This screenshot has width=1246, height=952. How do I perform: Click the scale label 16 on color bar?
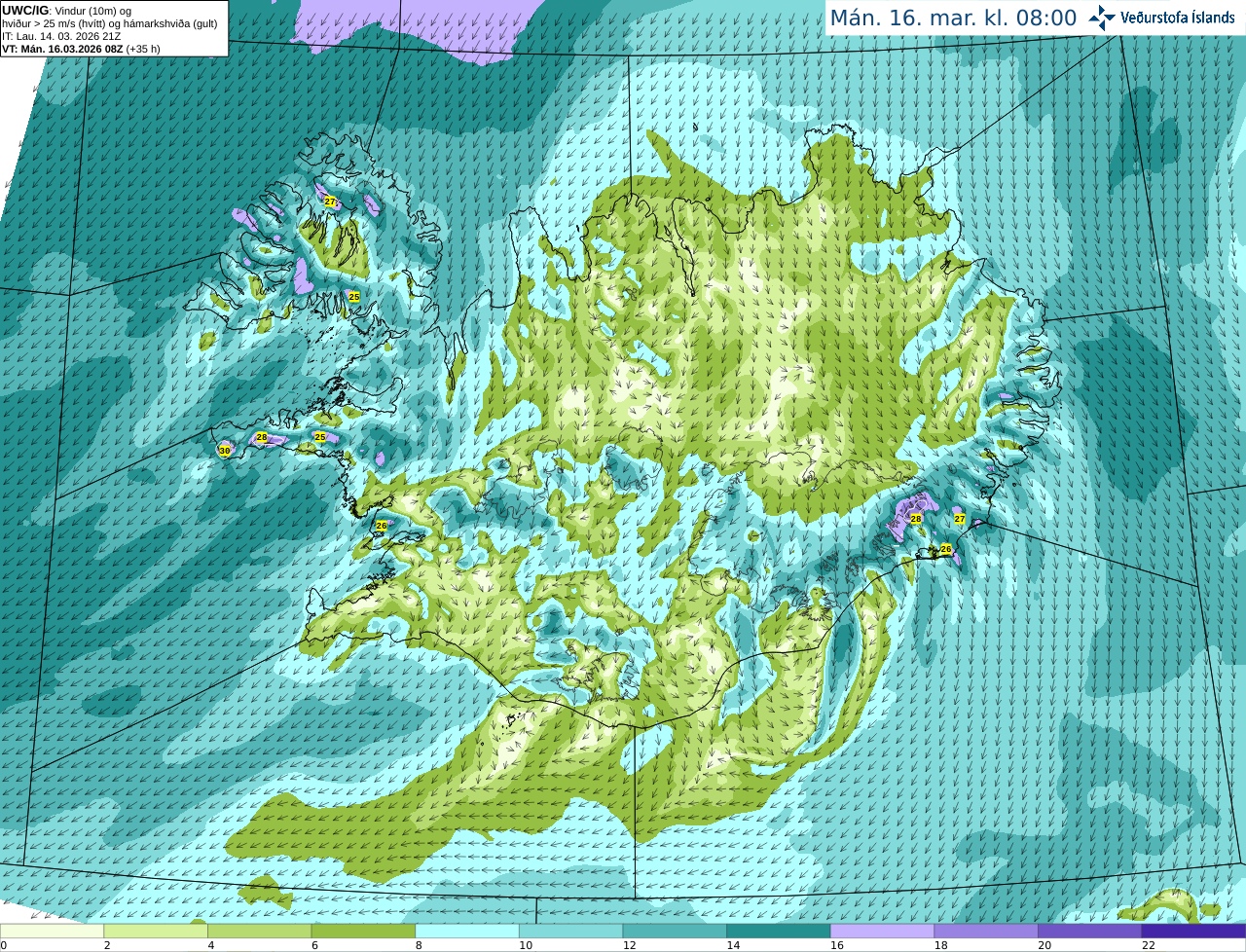[x=837, y=945]
